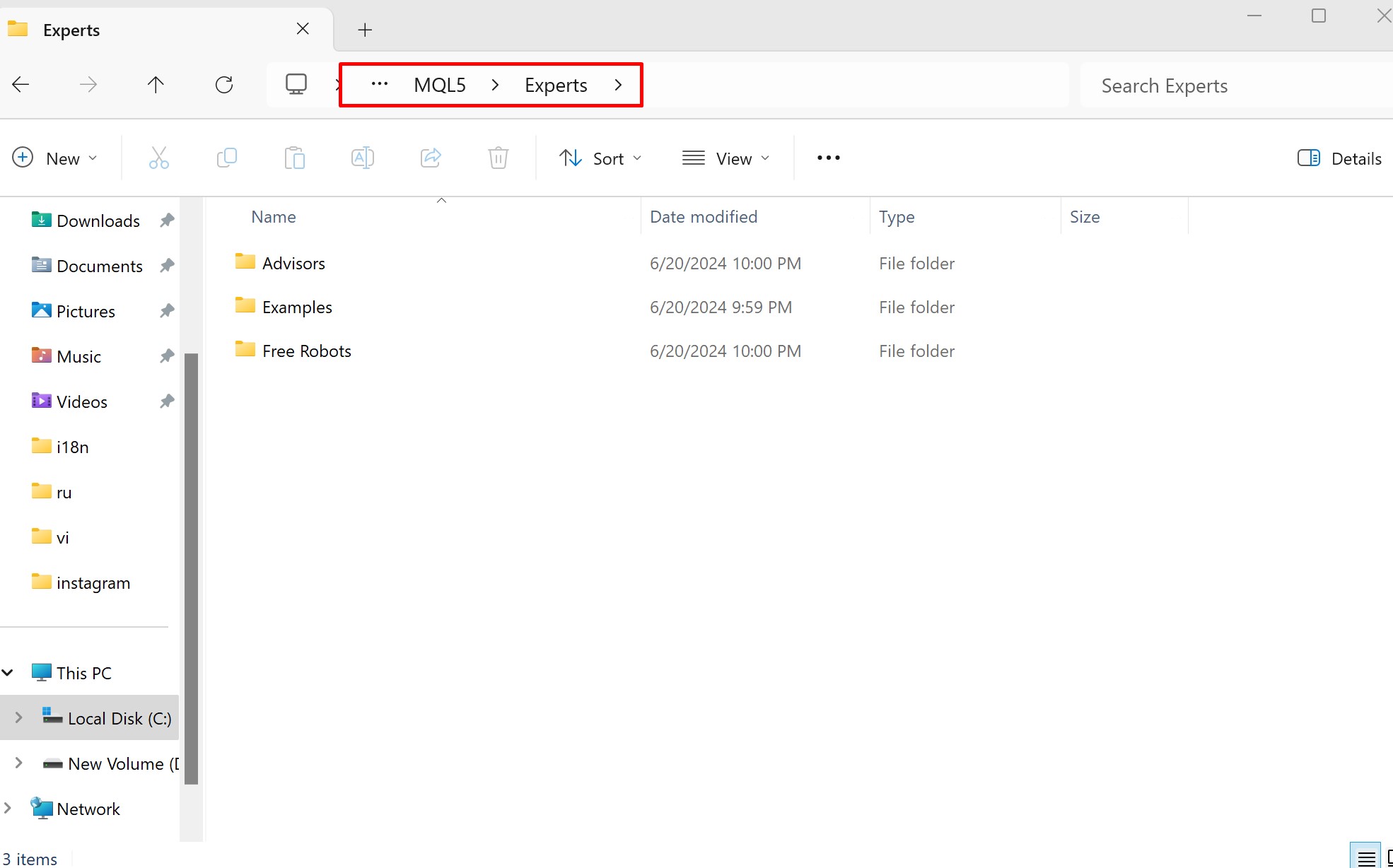Share the selected item
The image size is (1393, 868).
coord(430,158)
